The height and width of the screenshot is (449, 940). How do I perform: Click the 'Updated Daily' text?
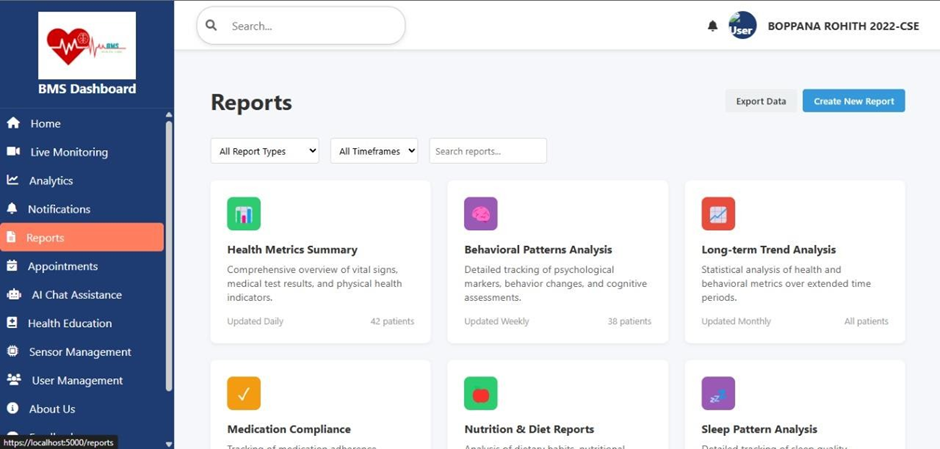click(x=255, y=321)
